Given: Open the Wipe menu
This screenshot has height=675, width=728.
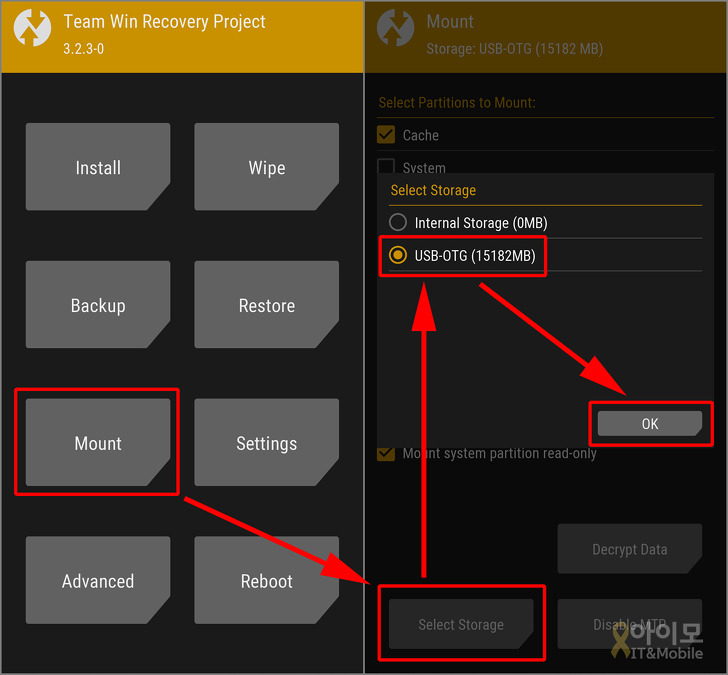Looking at the screenshot, I should 266,167.
